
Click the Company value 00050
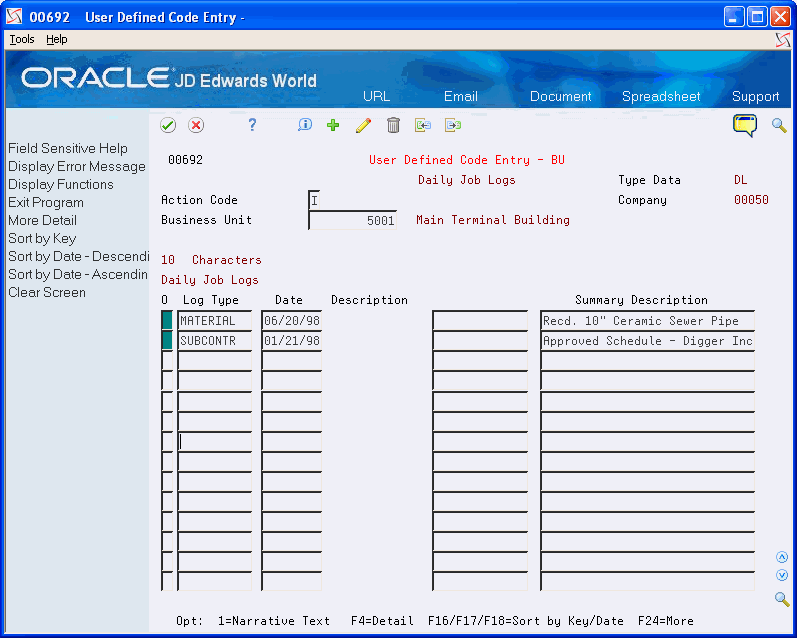point(751,200)
